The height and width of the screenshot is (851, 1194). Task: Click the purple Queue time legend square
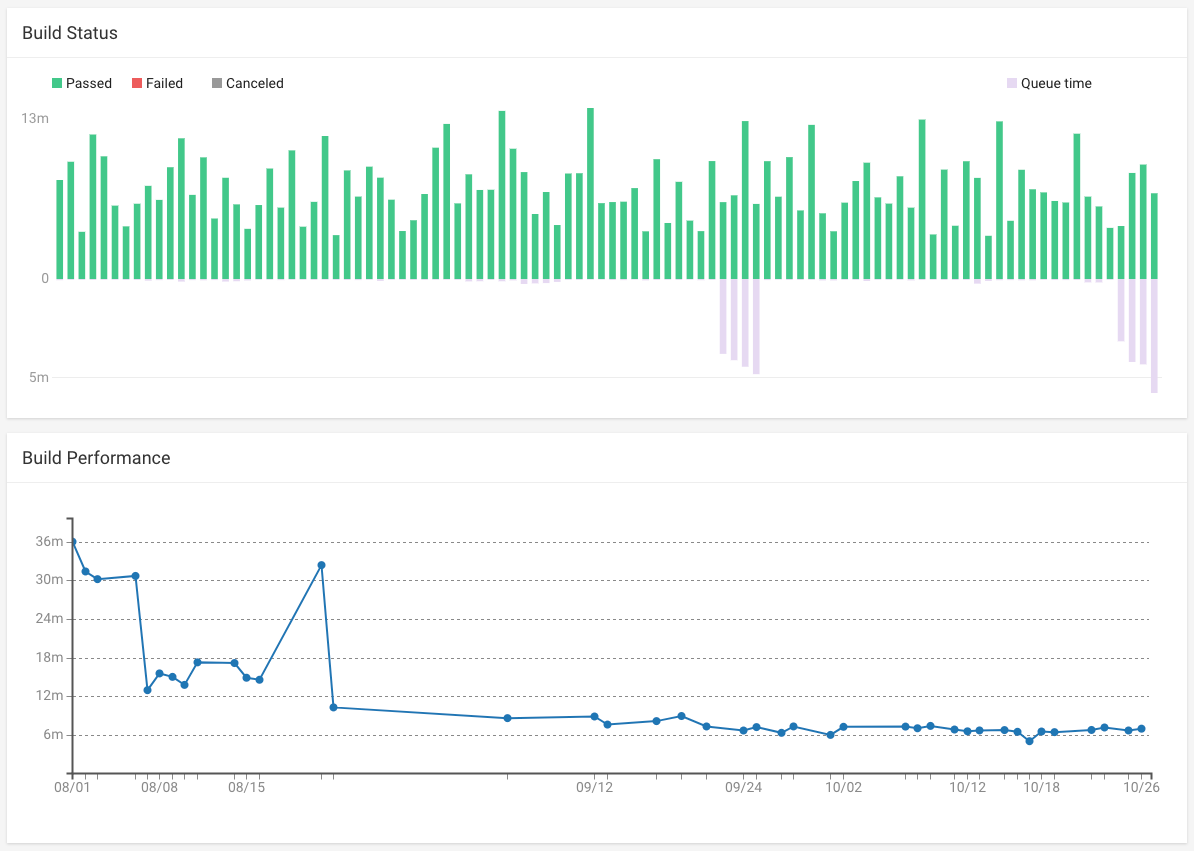[x=1010, y=83]
